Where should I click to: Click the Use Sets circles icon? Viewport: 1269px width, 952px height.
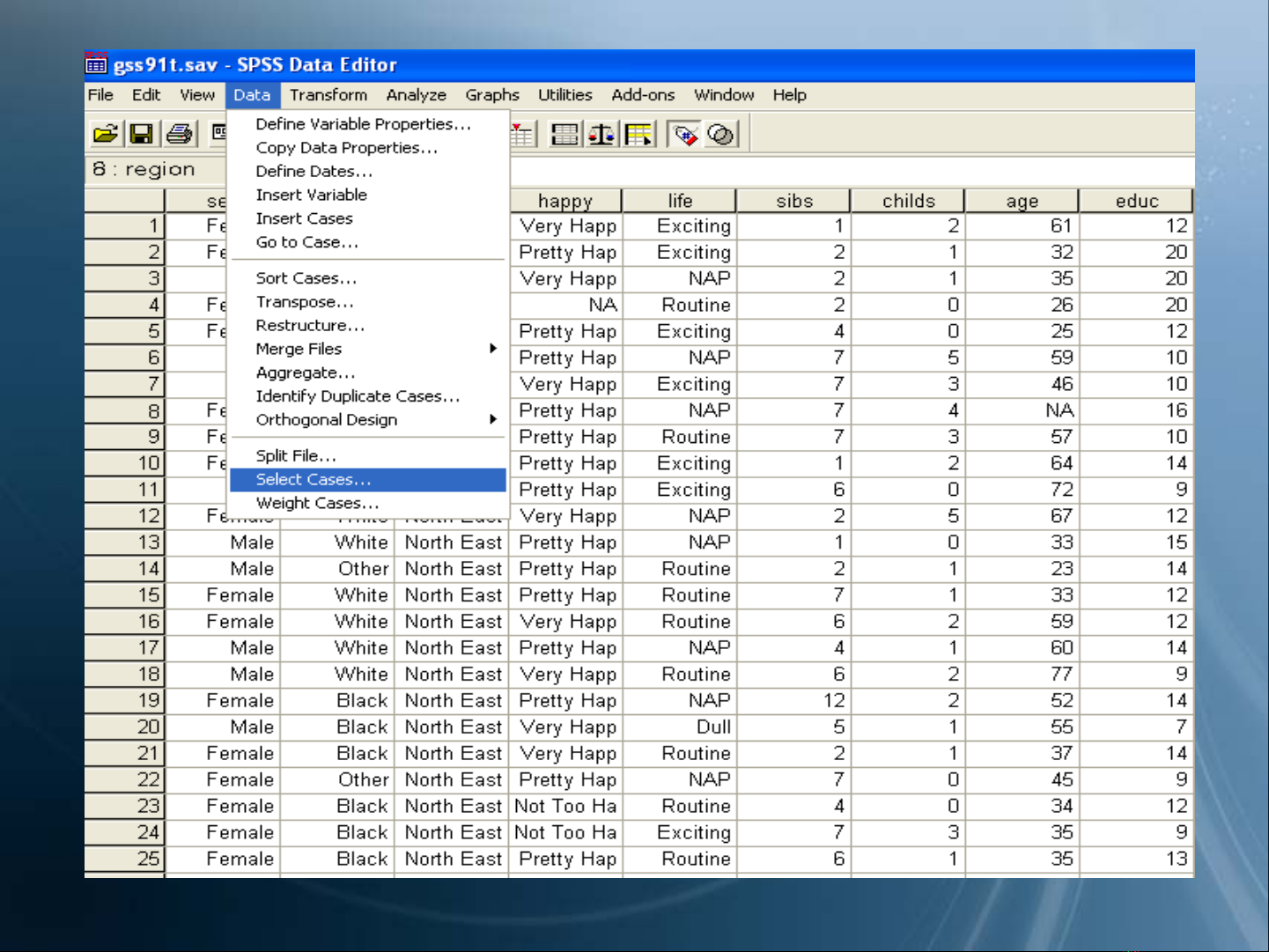pyautogui.click(x=720, y=135)
